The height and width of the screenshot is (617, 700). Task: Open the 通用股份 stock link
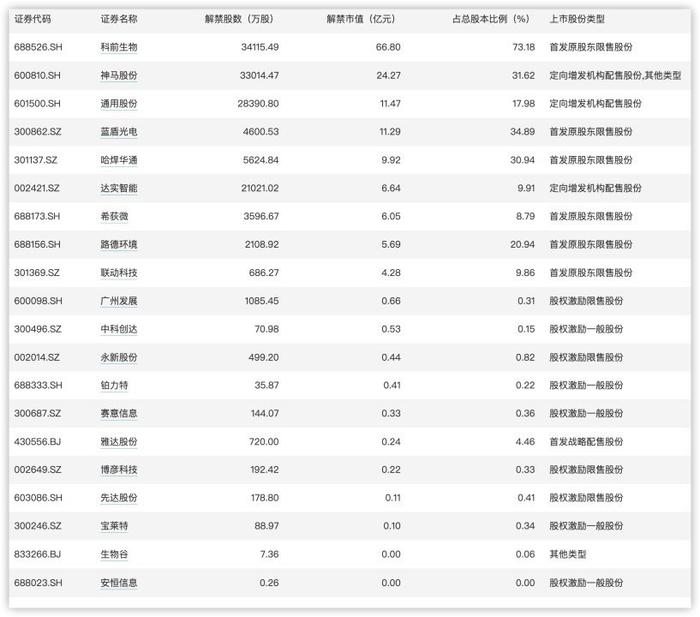coord(119,103)
